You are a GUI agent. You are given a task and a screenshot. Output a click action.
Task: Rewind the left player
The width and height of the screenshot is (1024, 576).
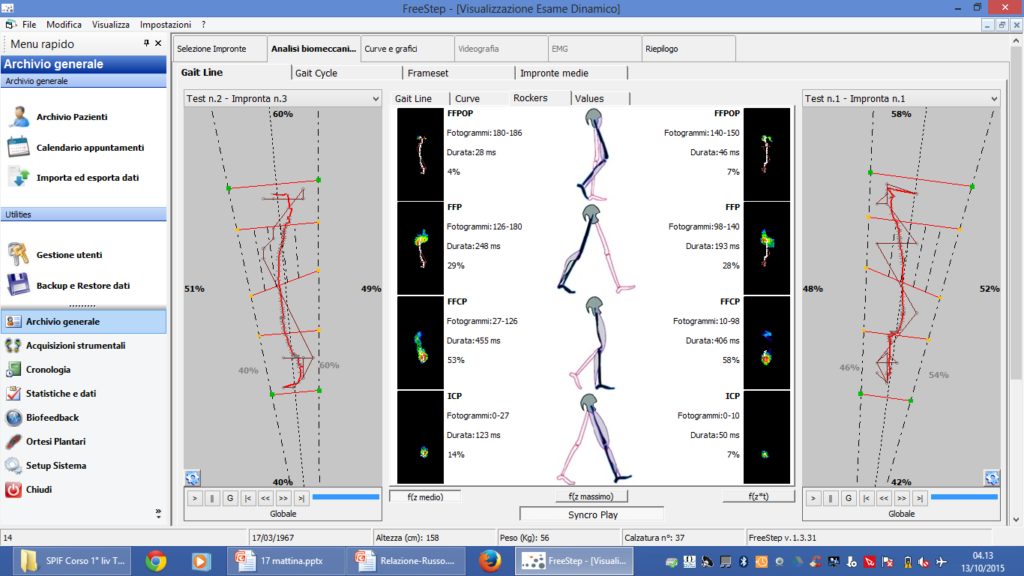265,498
